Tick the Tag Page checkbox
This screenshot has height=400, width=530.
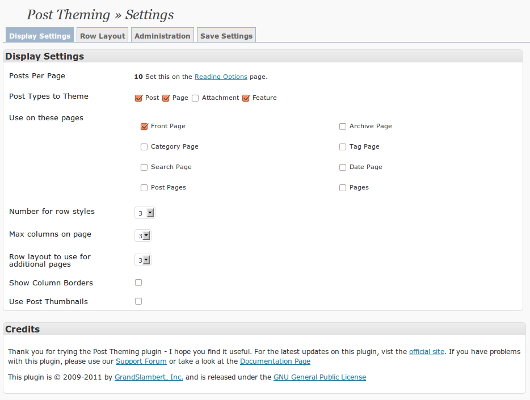[x=342, y=147]
